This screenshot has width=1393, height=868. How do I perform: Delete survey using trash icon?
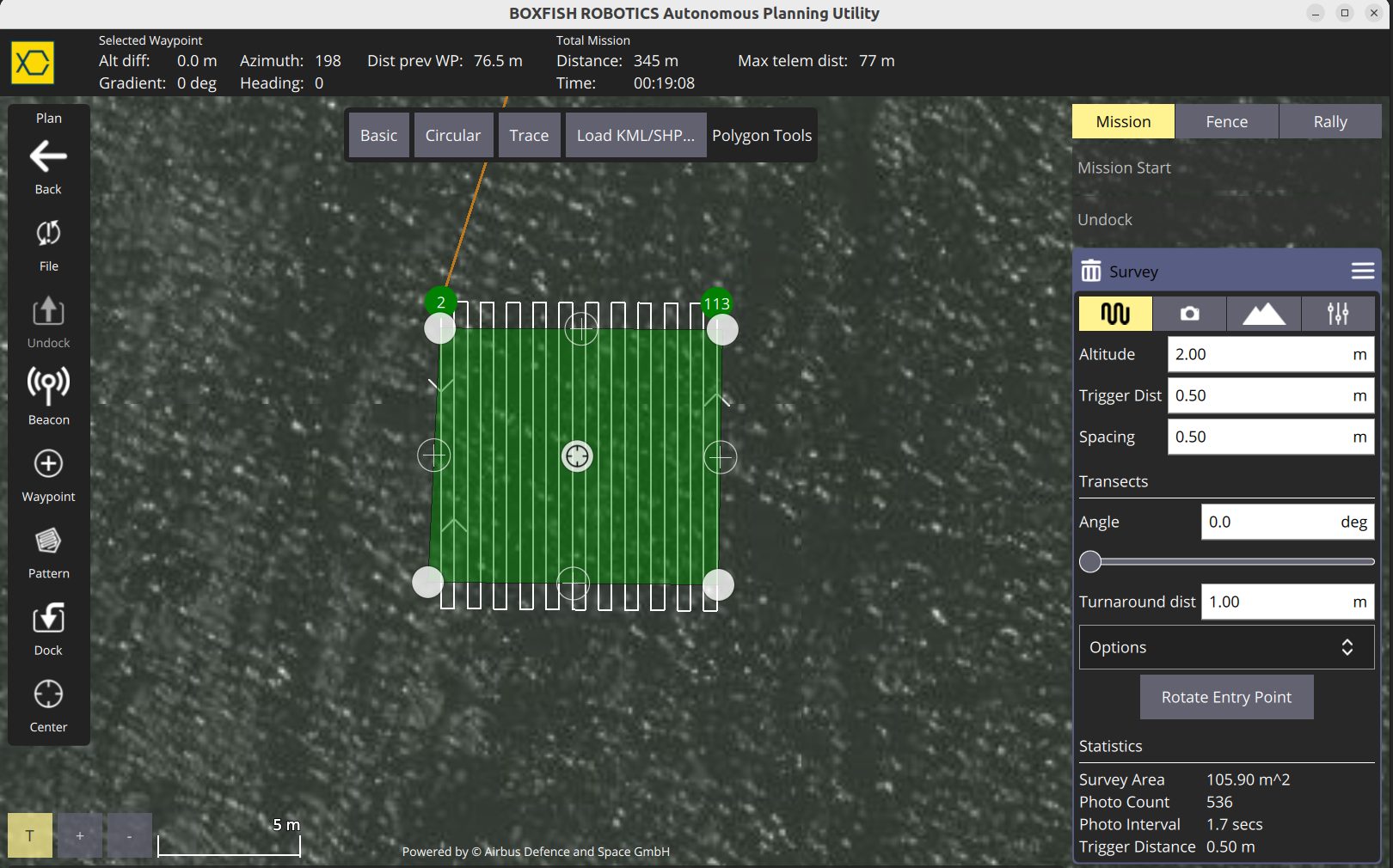point(1090,271)
